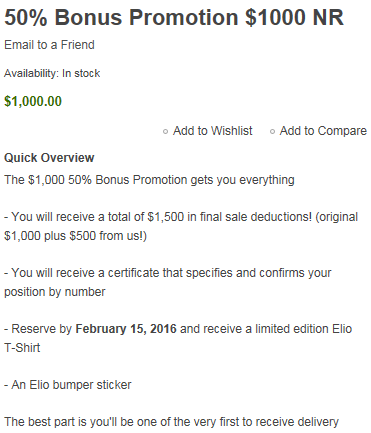Image resolution: width=371 pixels, height=433 pixels.
Task: Open the Email to a Friend link
Action: (x=49, y=45)
